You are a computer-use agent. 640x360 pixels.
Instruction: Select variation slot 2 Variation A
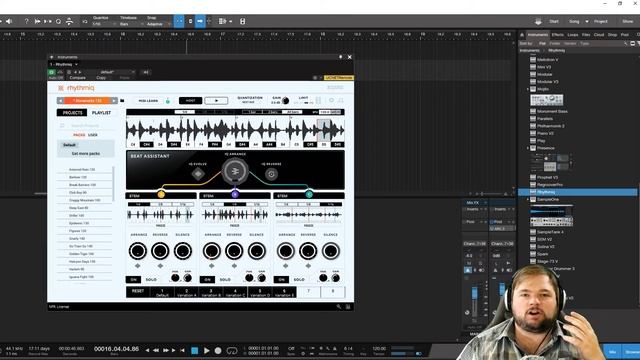187,292
